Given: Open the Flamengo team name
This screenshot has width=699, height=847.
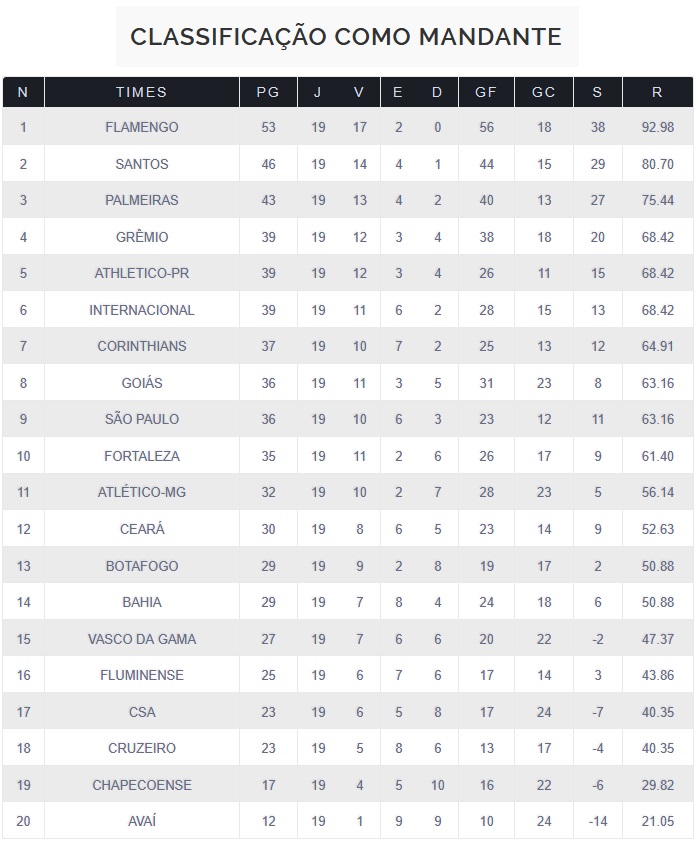Looking at the screenshot, I should pyautogui.click(x=141, y=127).
